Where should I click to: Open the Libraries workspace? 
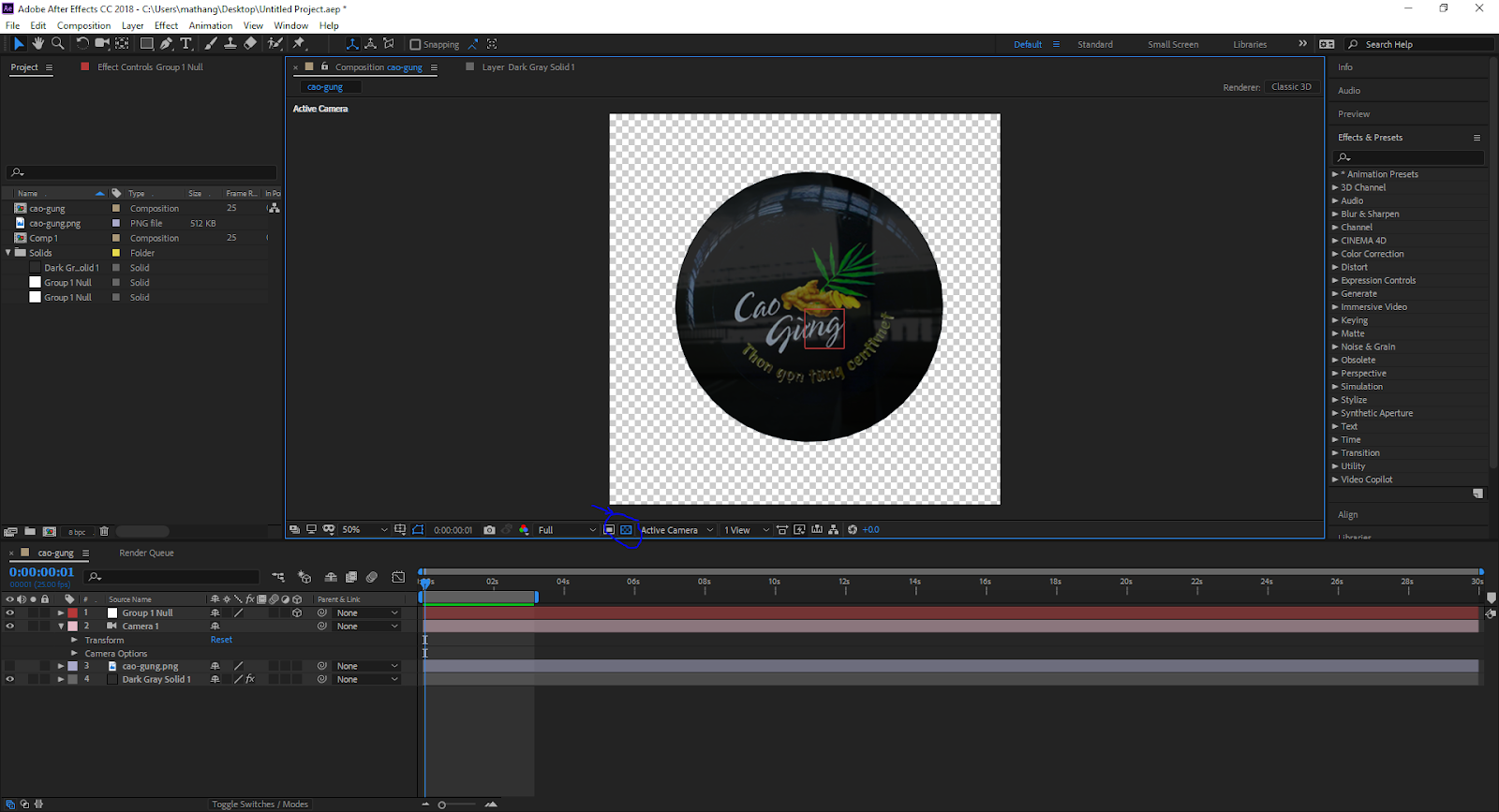(1250, 44)
